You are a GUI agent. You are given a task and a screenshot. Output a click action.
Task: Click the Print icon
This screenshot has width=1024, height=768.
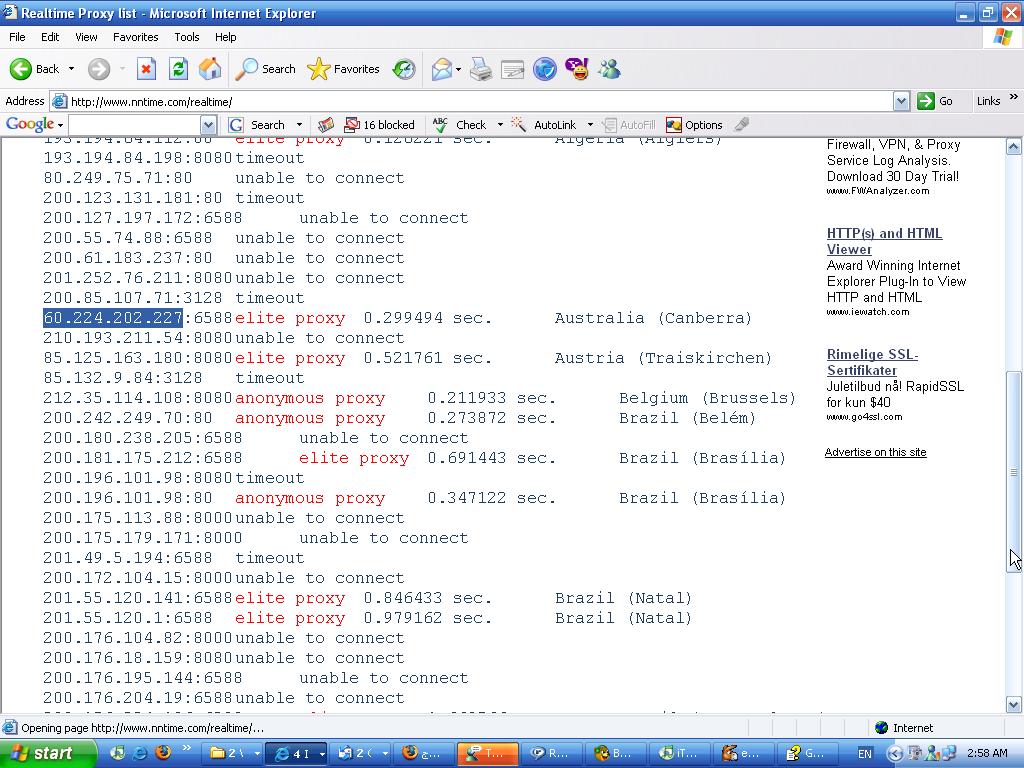tap(481, 69)
